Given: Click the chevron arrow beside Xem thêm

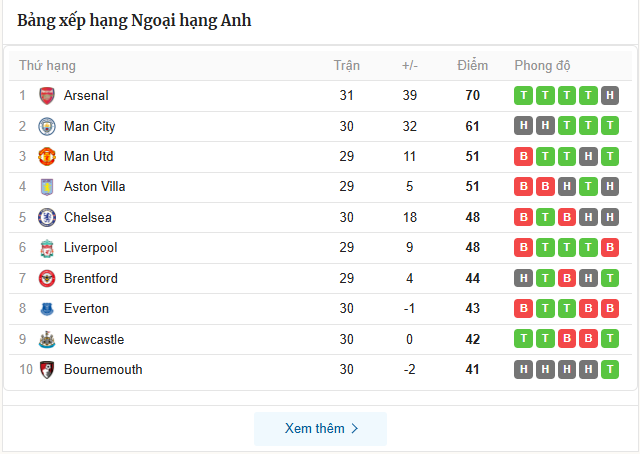Looking at the screenshot, I should pos(354,428).
